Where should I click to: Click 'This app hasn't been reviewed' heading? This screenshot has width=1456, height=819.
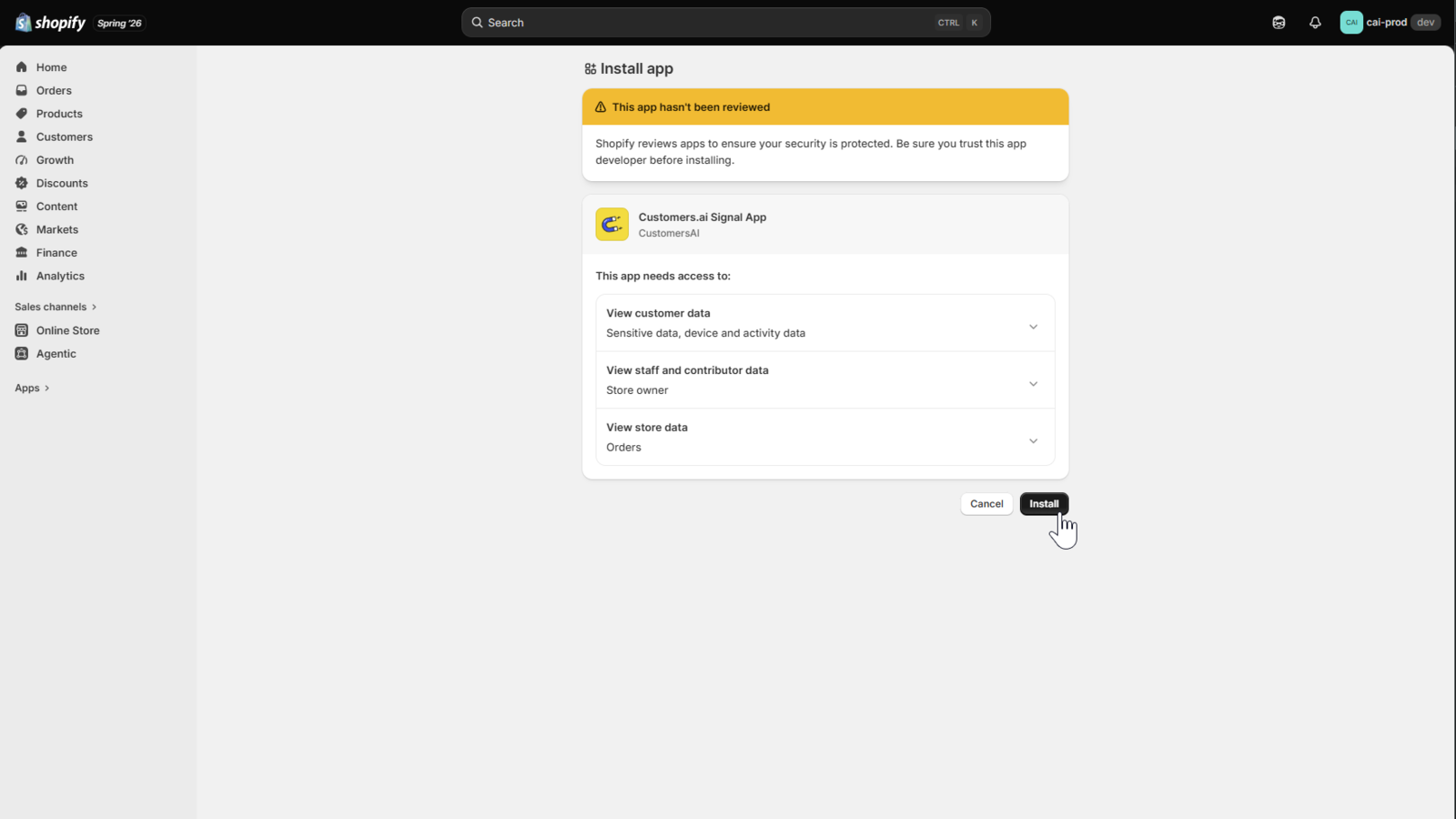pyautogui.click(x=691, y=107)
